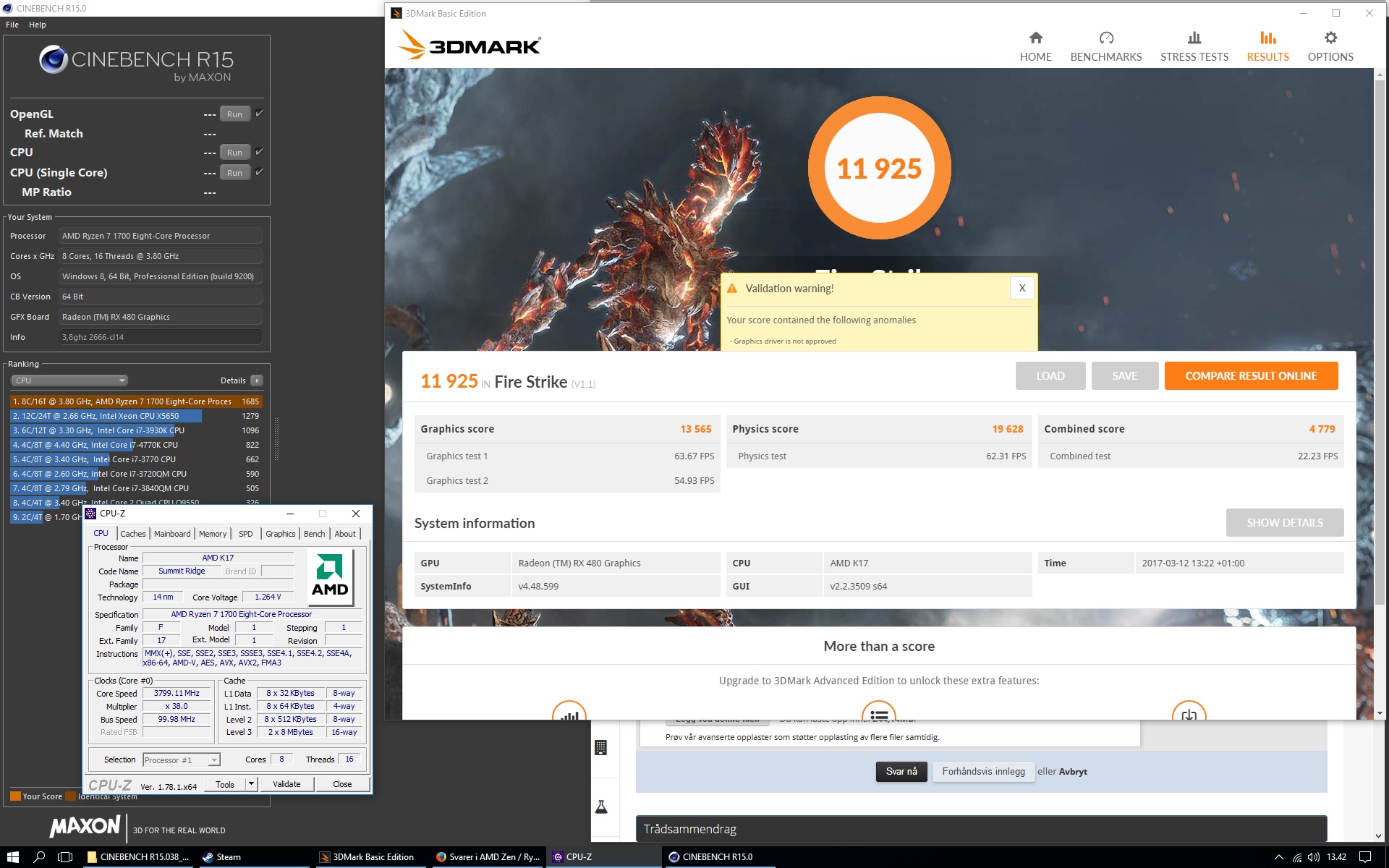
Task: Switch to the CPU-Z Caches tab
Action: [133, 534]
